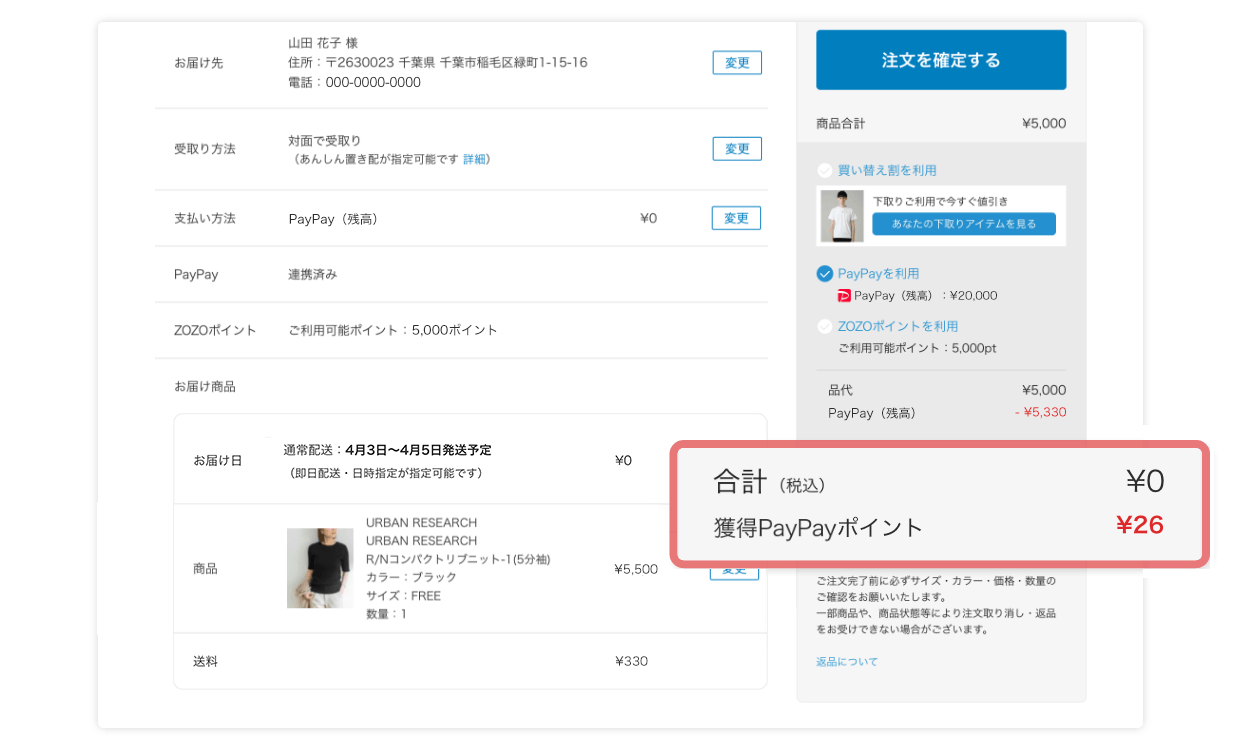
Task: Click the white T-shirt trade-in thumbnail
Action: point(842,216)
